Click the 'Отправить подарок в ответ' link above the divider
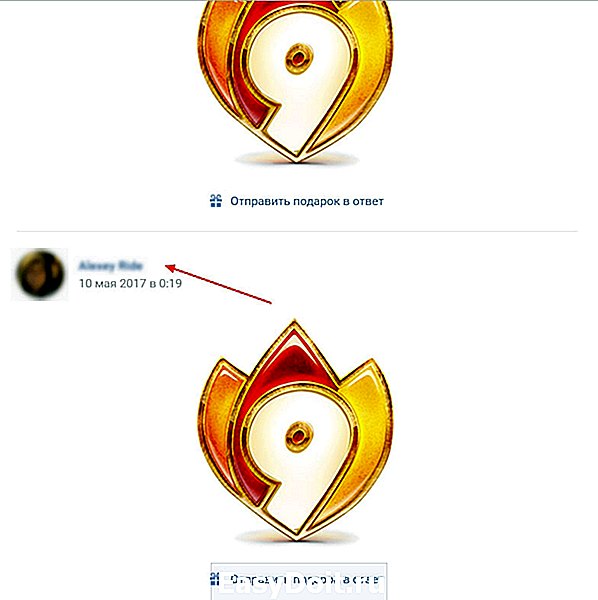The height and width of the screenshot is (600, 598). click(306, 201)
